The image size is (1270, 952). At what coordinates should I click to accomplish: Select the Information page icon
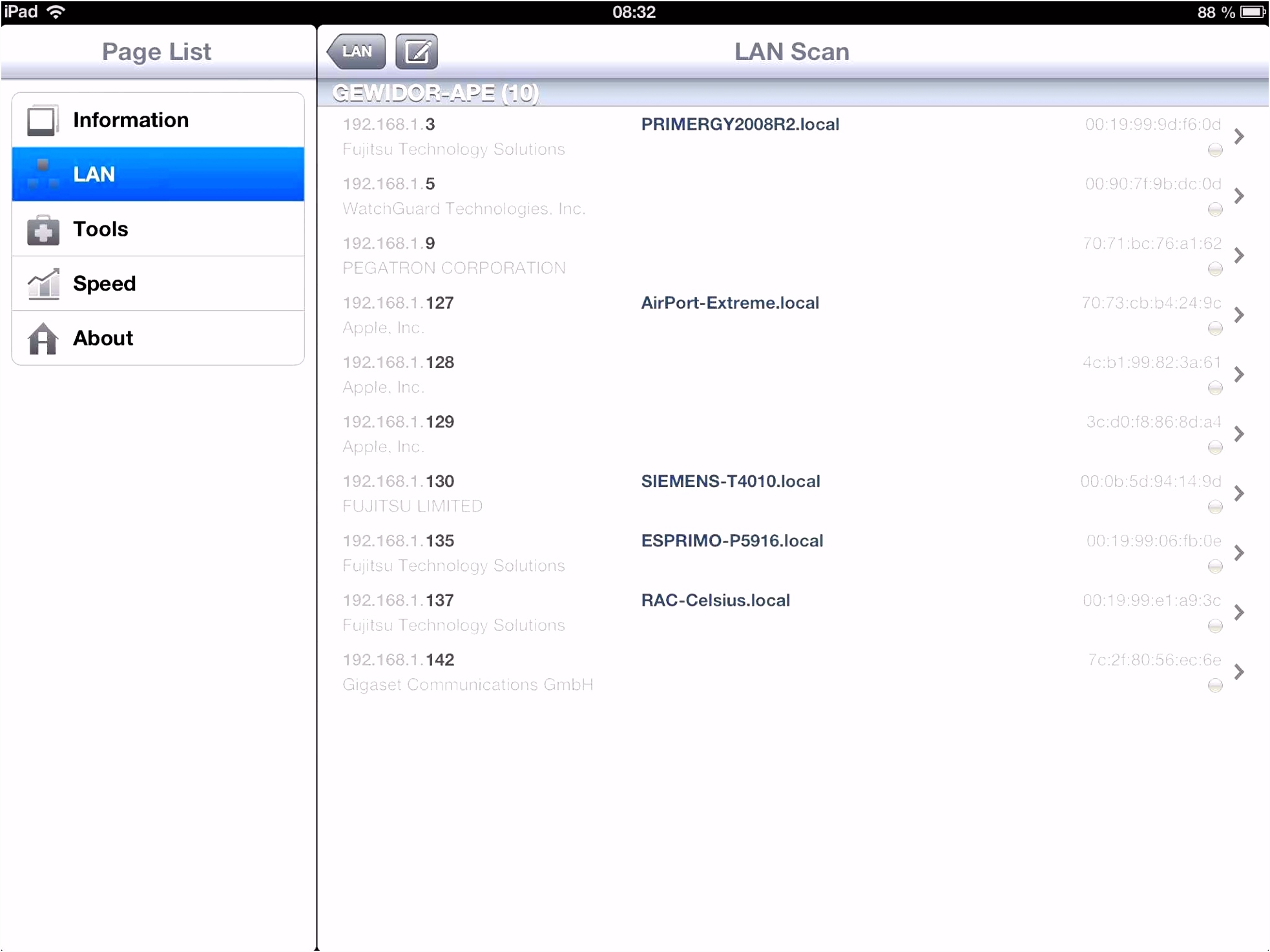point(42,119)
